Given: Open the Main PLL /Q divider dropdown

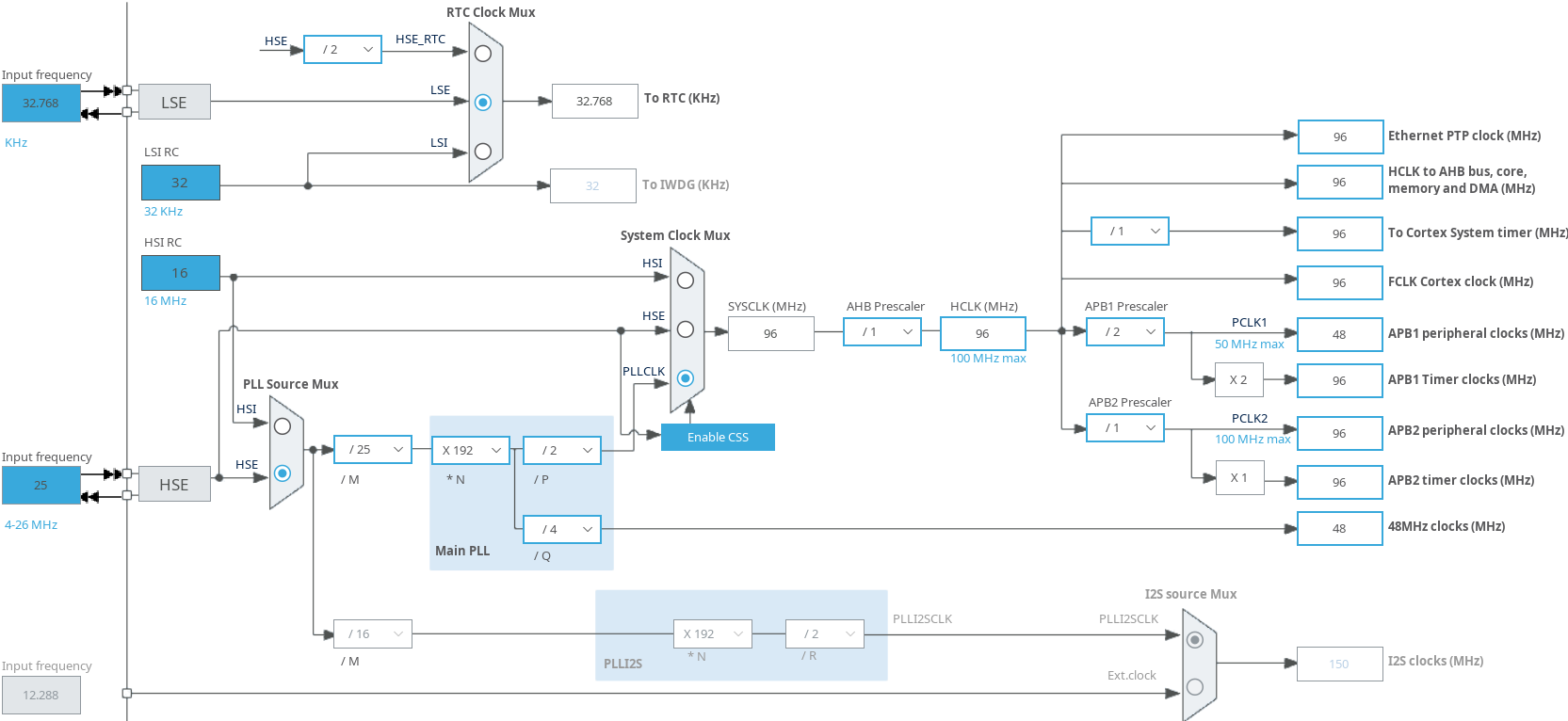Looking at the screenshot, I should [x=562, y=530].
